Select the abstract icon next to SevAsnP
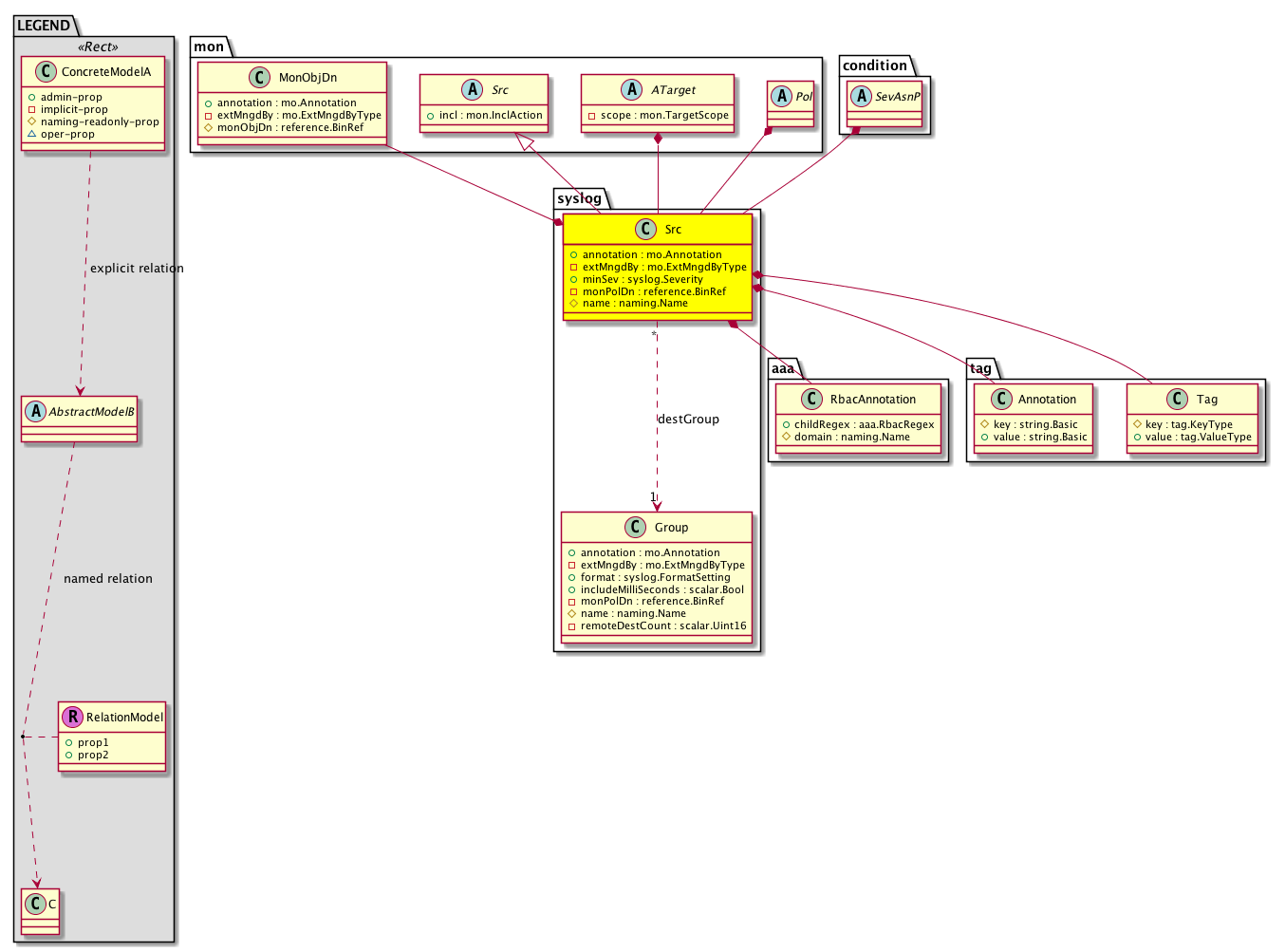The image size is (1285, 952). (x=861, y=96)
